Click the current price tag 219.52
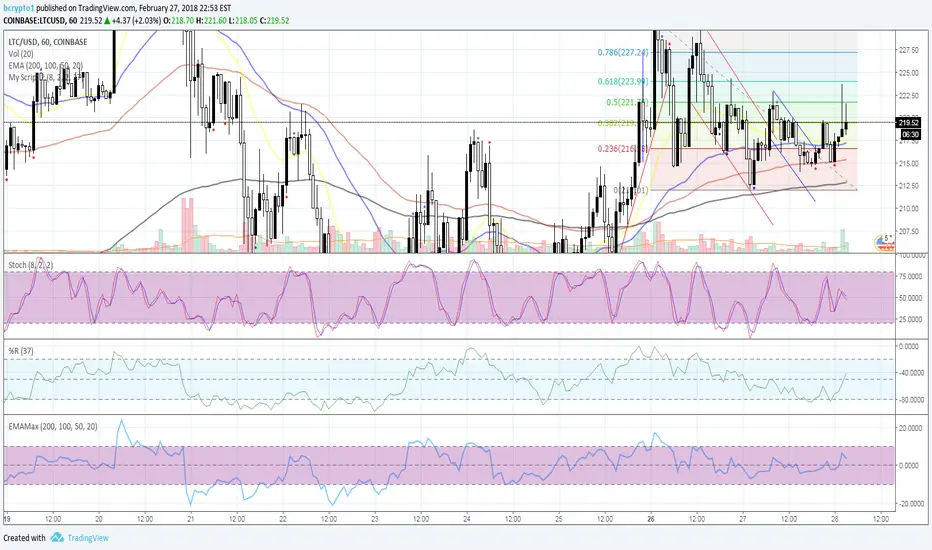 [x=909, y=122]
